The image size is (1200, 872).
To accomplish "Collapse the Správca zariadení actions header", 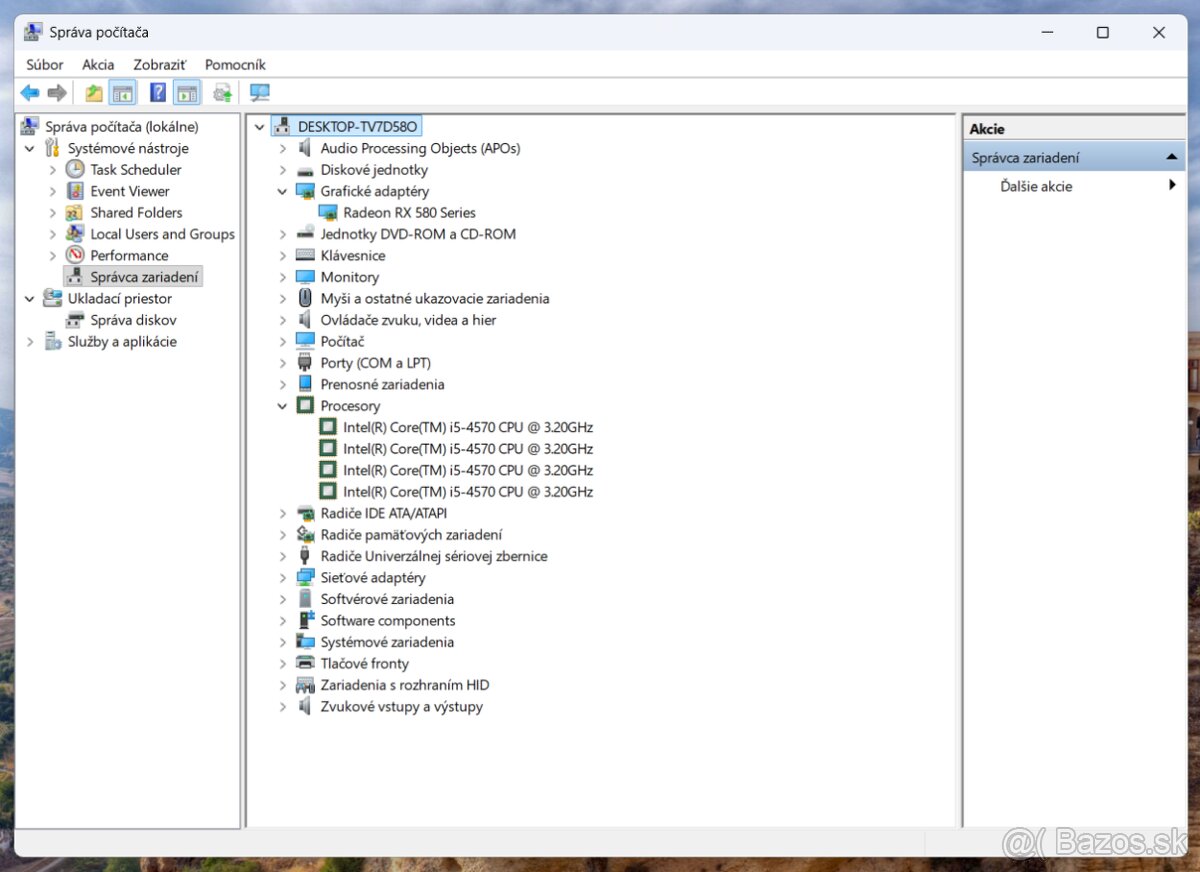I will pos(1171,157).
